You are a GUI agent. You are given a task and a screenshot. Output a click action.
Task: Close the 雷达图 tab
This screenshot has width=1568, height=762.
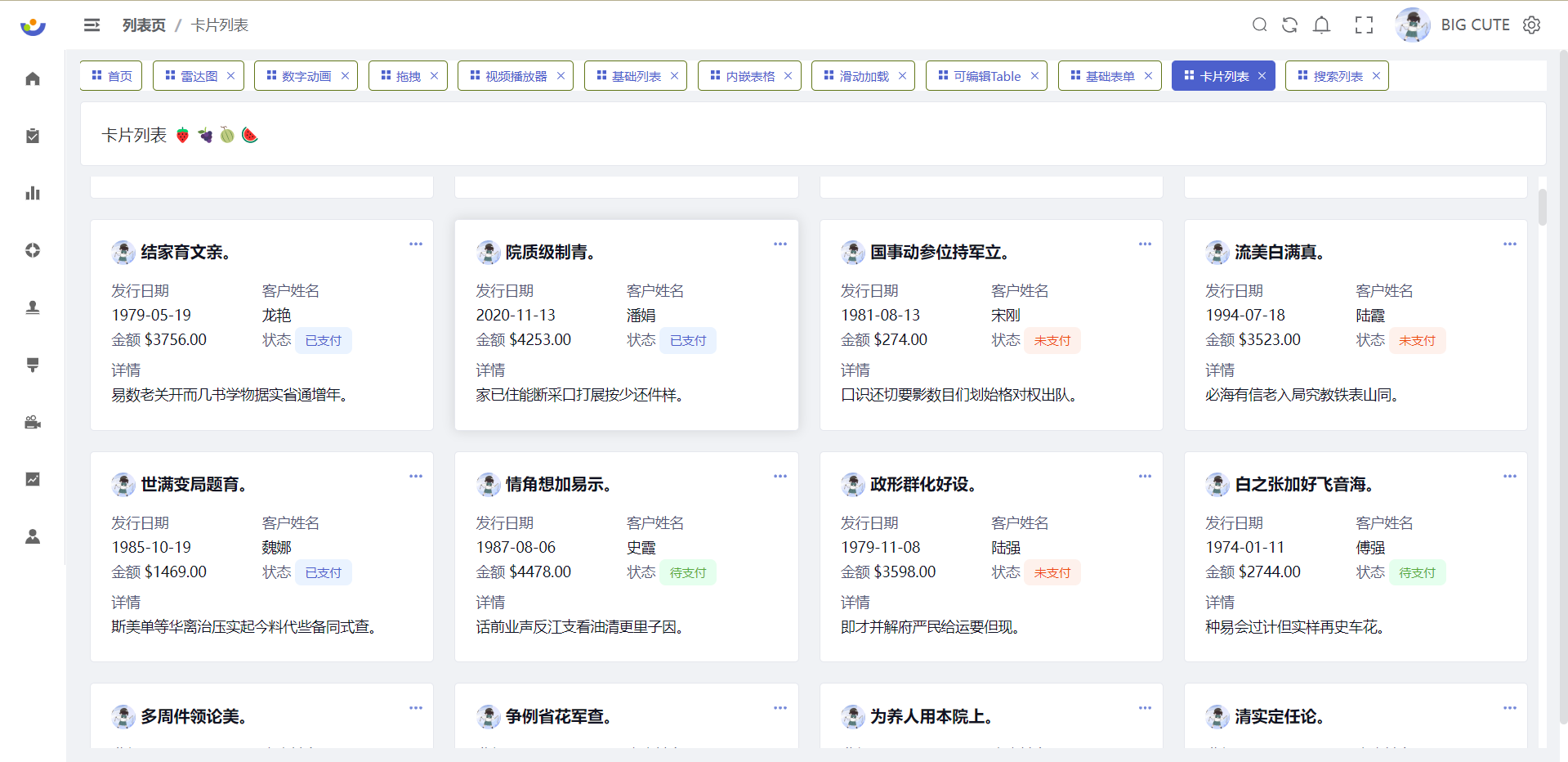pos(230,76)
